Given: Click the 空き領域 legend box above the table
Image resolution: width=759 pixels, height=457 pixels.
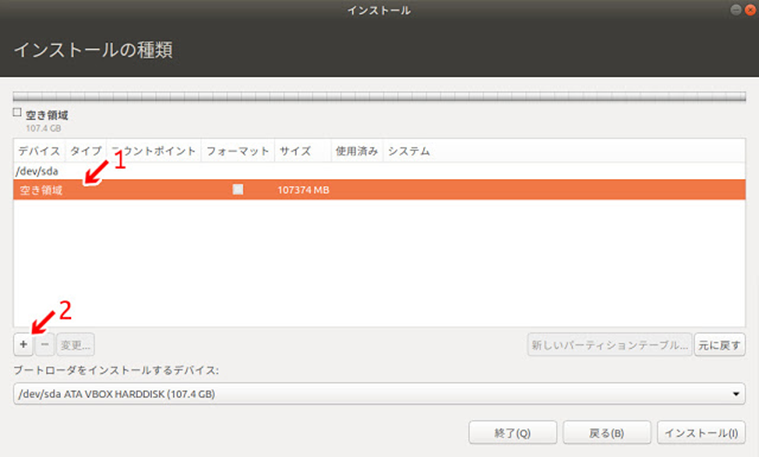Looking at the screenshot, I should click(x=17, y=112).
